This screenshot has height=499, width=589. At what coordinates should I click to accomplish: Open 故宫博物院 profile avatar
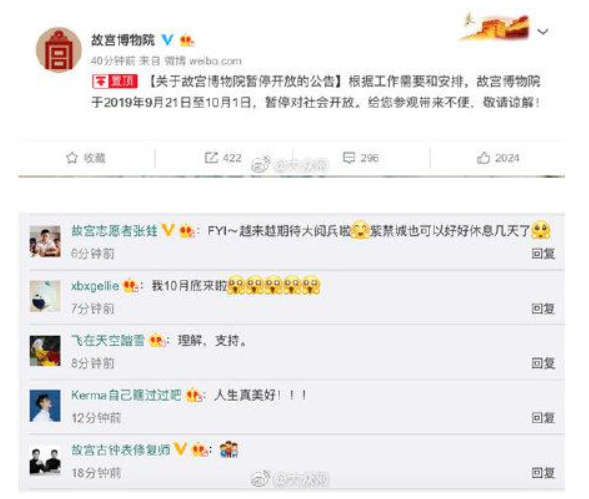point(59,50)
